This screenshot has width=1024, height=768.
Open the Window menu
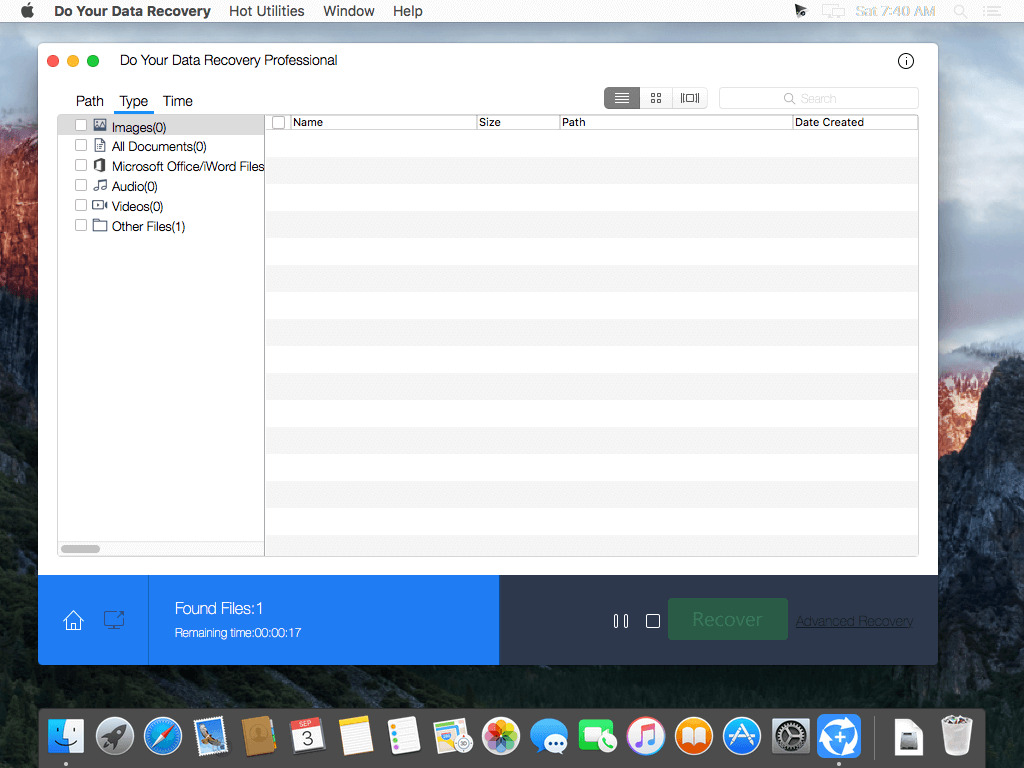(349, 11)
